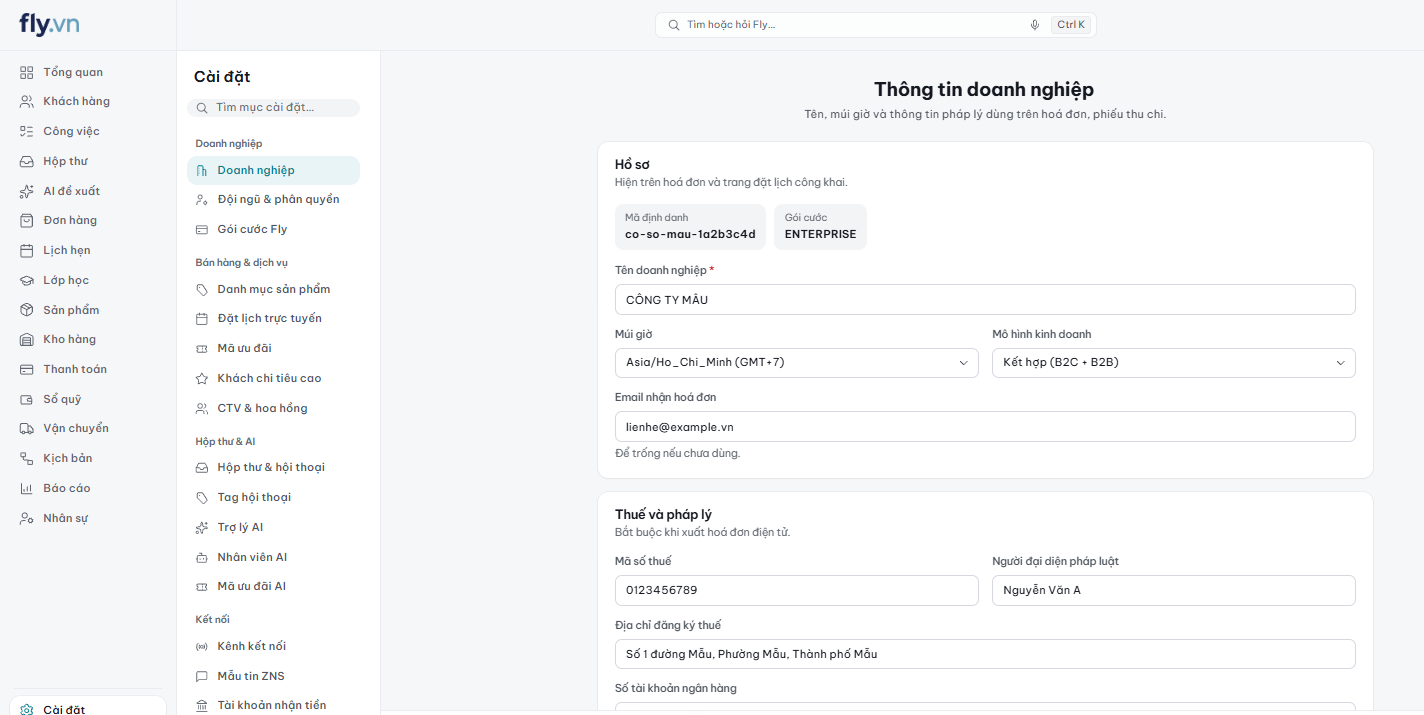
Task: Click the Sản phẩm box icon
Action: tap(27, 310)
